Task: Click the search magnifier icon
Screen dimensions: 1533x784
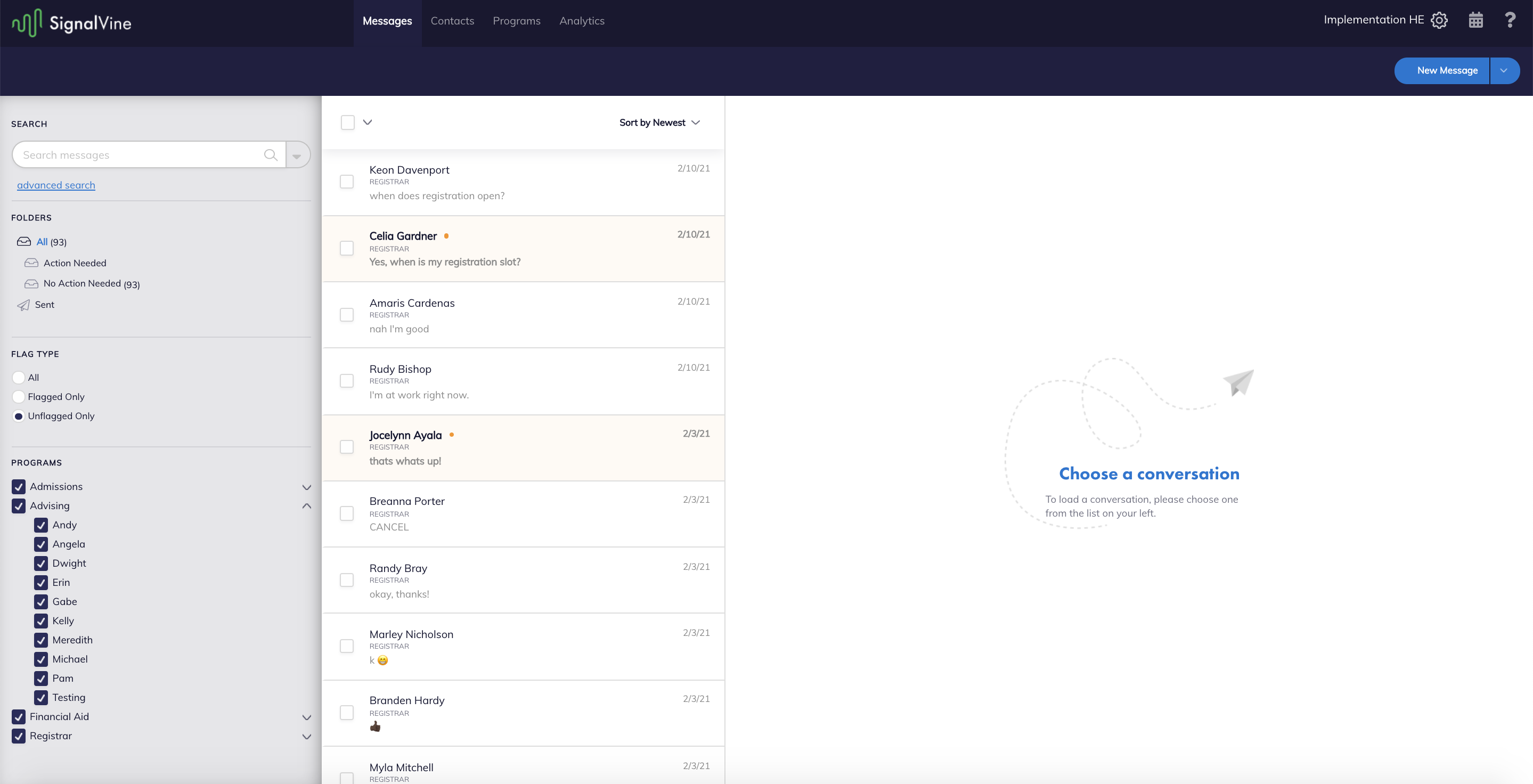Action: (271, 154)
